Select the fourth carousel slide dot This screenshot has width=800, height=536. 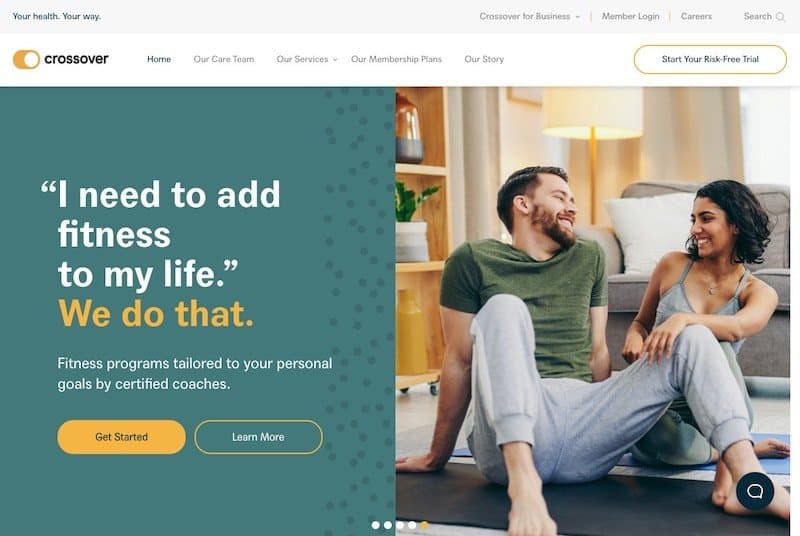pyautogui.click(x=412, y=525)
